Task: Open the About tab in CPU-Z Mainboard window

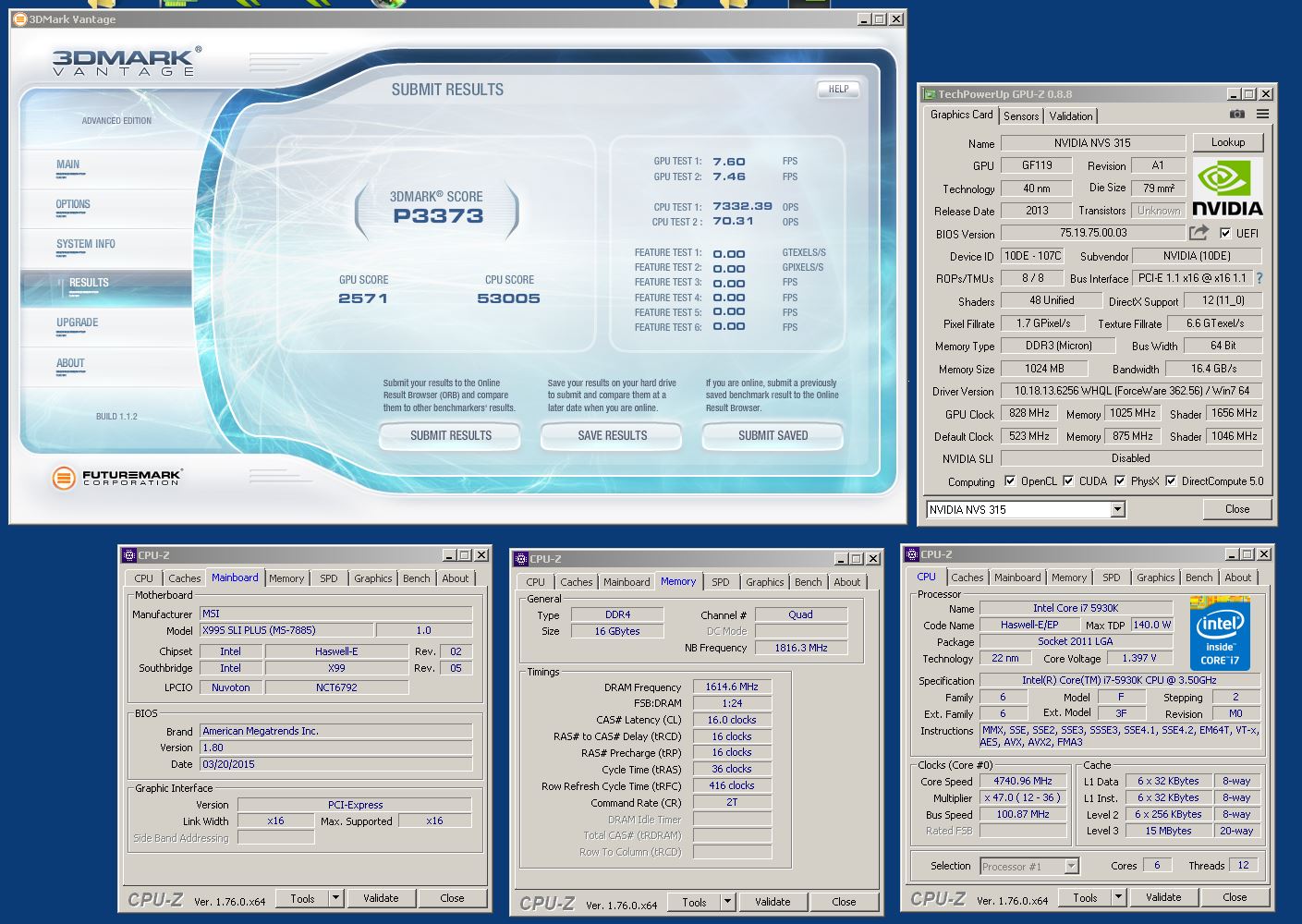Action: pos(455,578)
